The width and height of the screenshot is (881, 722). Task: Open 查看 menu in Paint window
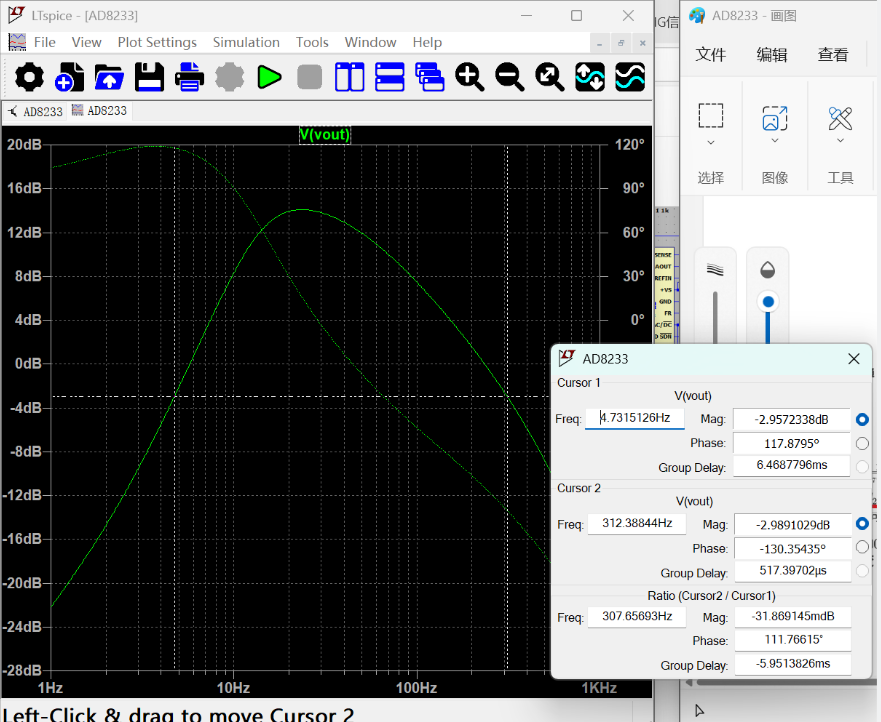tap(833, 55)
